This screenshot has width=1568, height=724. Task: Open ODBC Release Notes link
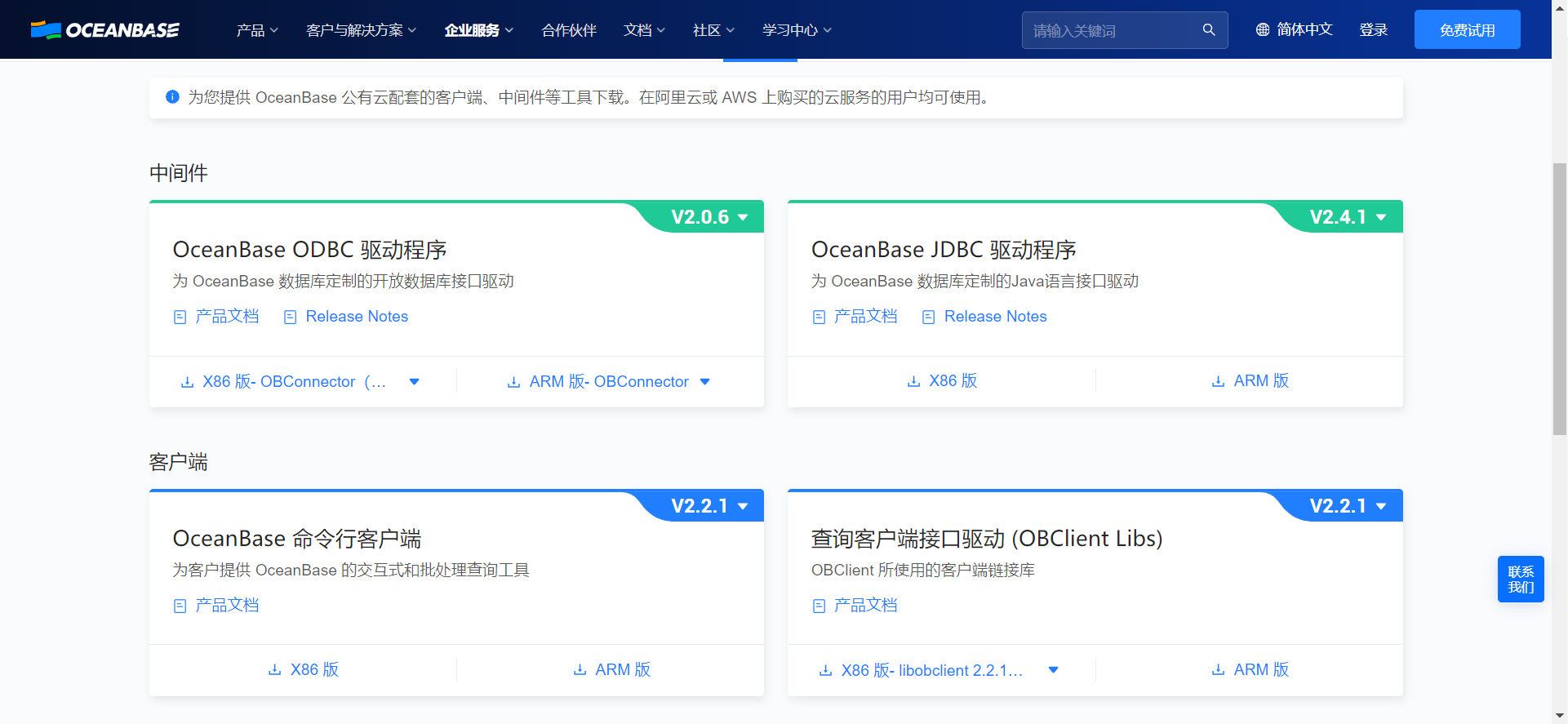click(x=357, y=317)
